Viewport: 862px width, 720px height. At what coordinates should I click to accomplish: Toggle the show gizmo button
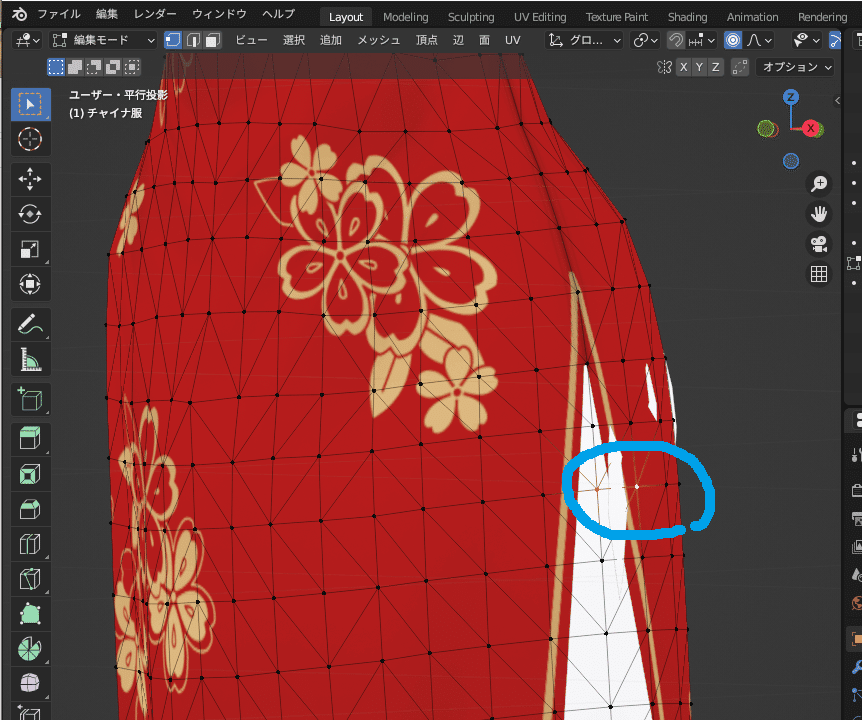(x=835, y=40)
